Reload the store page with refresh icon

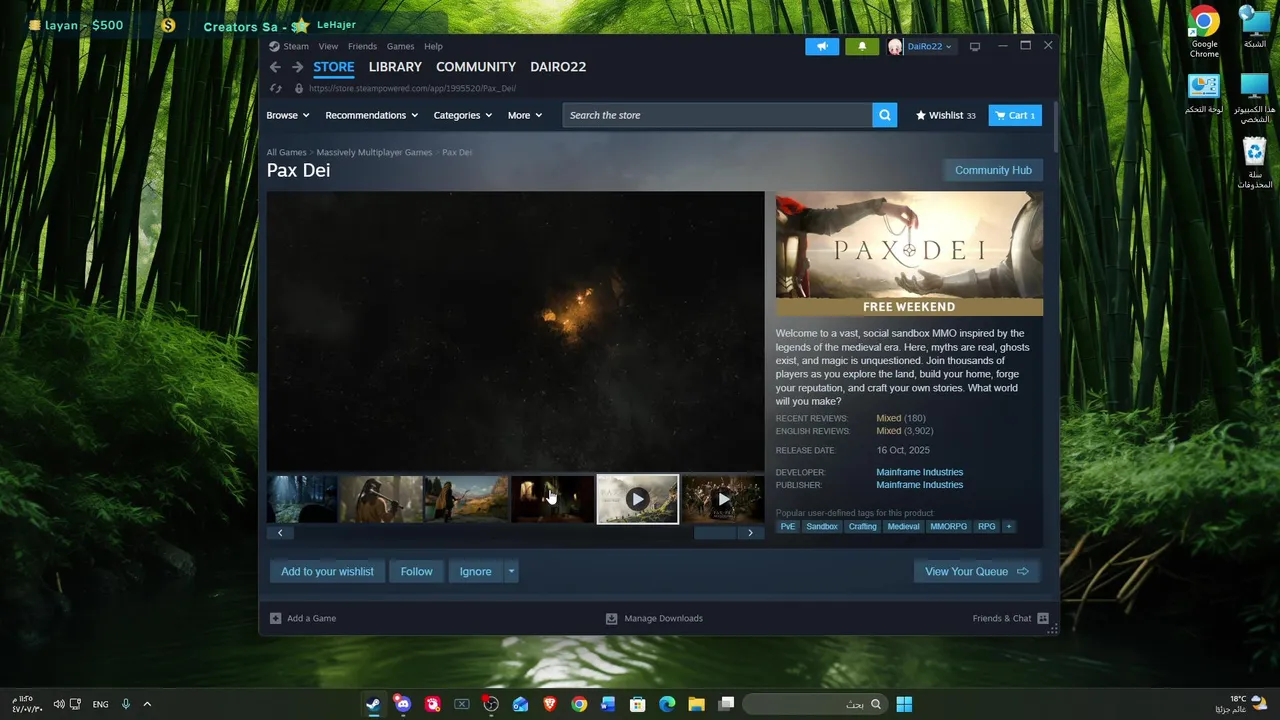[x=276, y=88]
